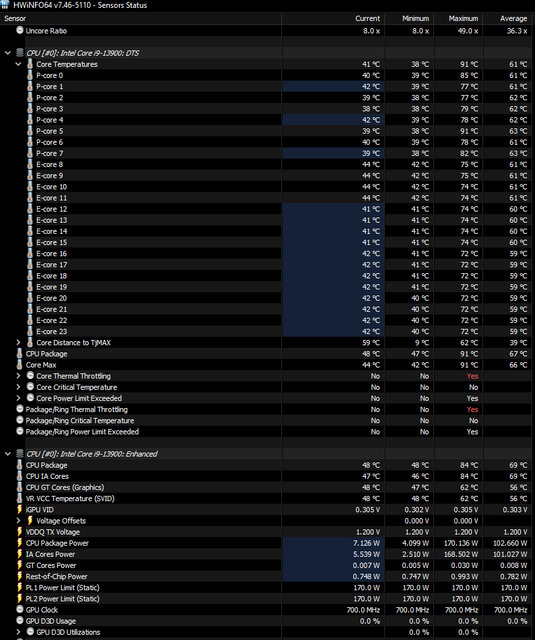The height and width of the screenshot is (640, 535).
Task: Click the Average column header
Action: (509, 18)
